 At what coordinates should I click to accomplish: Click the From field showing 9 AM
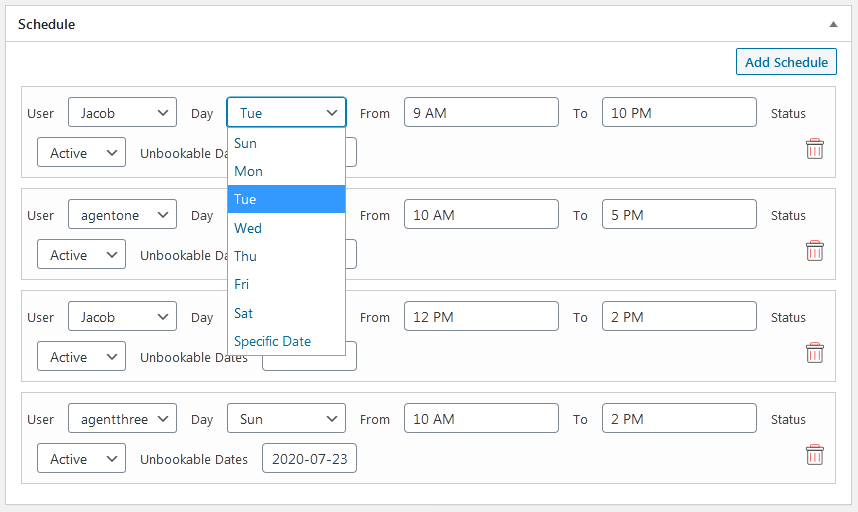pyautogui.click(x=481, y=113)
